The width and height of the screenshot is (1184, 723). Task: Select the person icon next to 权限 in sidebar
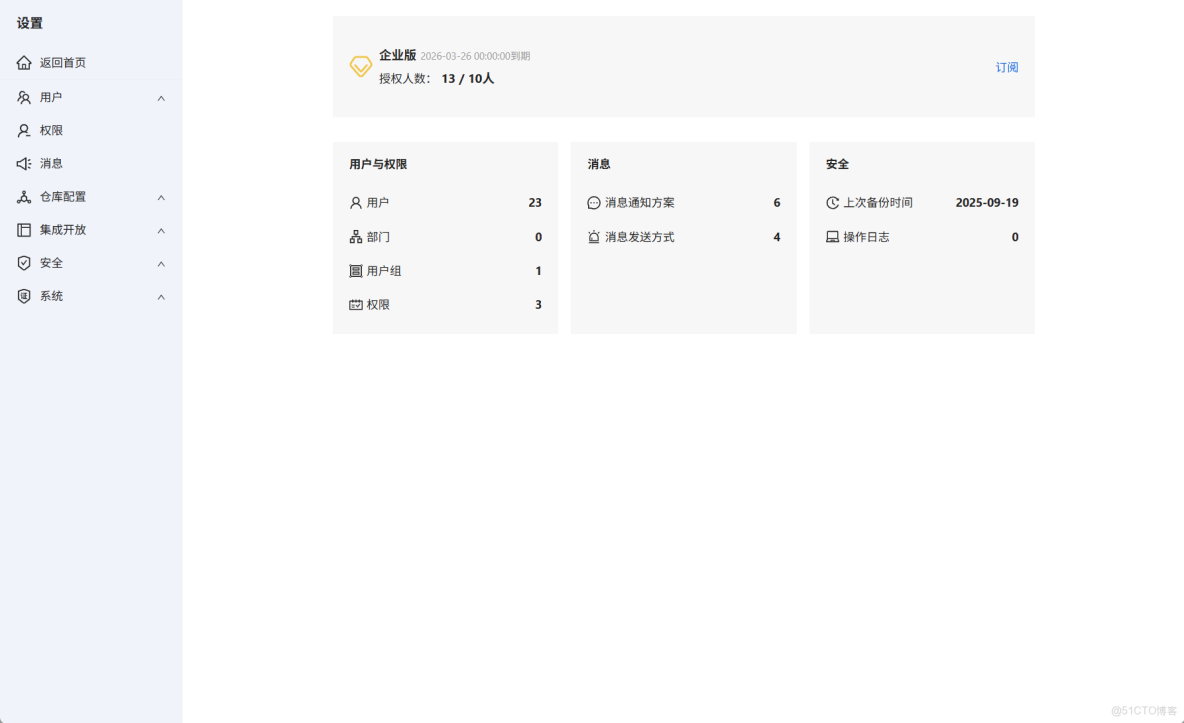[x=24, y=130]
